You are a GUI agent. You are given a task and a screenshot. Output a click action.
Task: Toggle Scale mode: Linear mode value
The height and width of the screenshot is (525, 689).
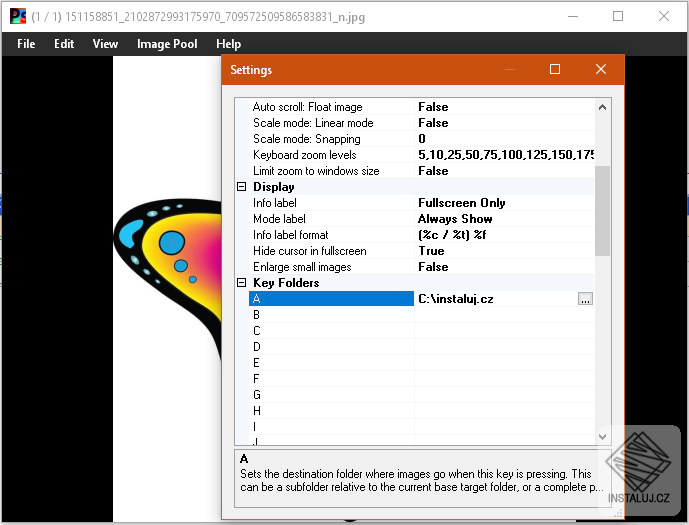tap(504, 123)
